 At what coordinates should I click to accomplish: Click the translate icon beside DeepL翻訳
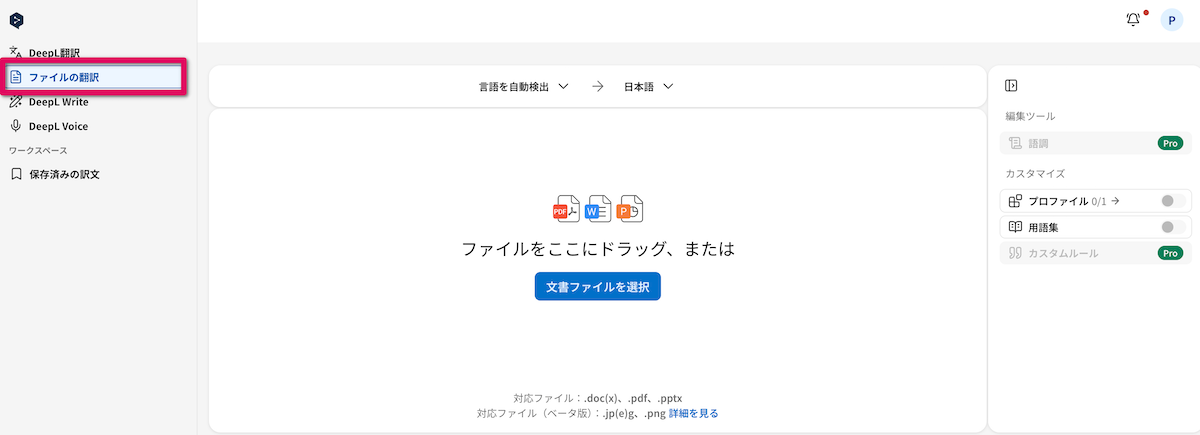coord(16,53)
